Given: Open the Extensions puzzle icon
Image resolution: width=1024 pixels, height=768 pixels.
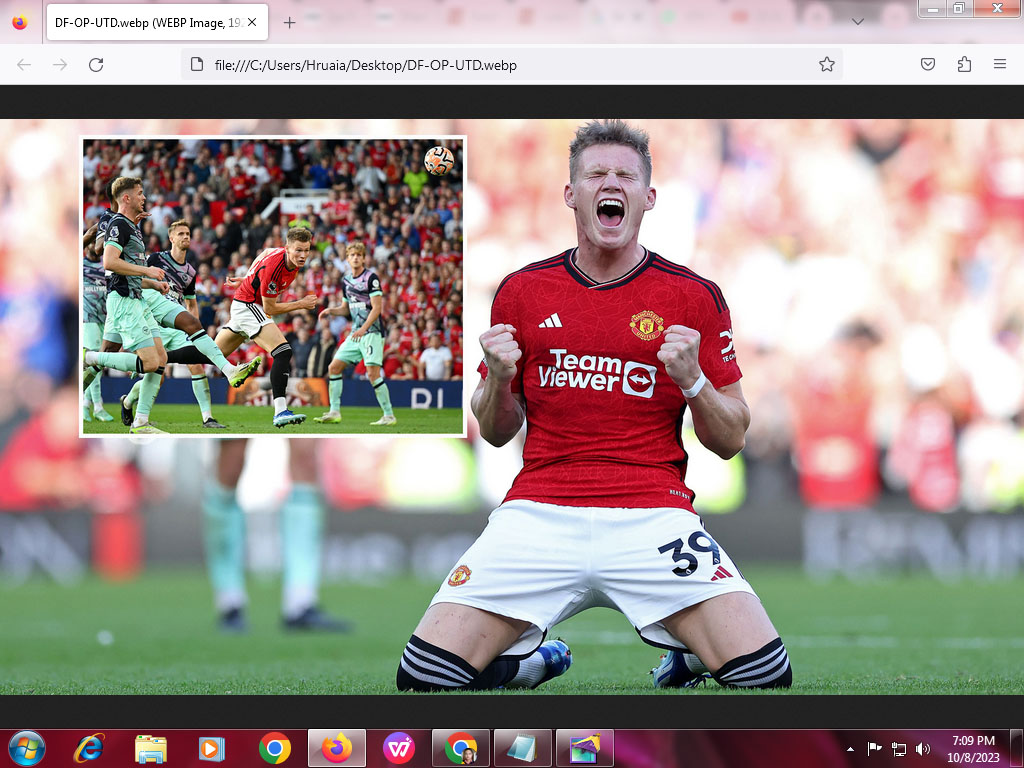Looking at the screenshot, I should pyautogui.click(x=964, y=65).
